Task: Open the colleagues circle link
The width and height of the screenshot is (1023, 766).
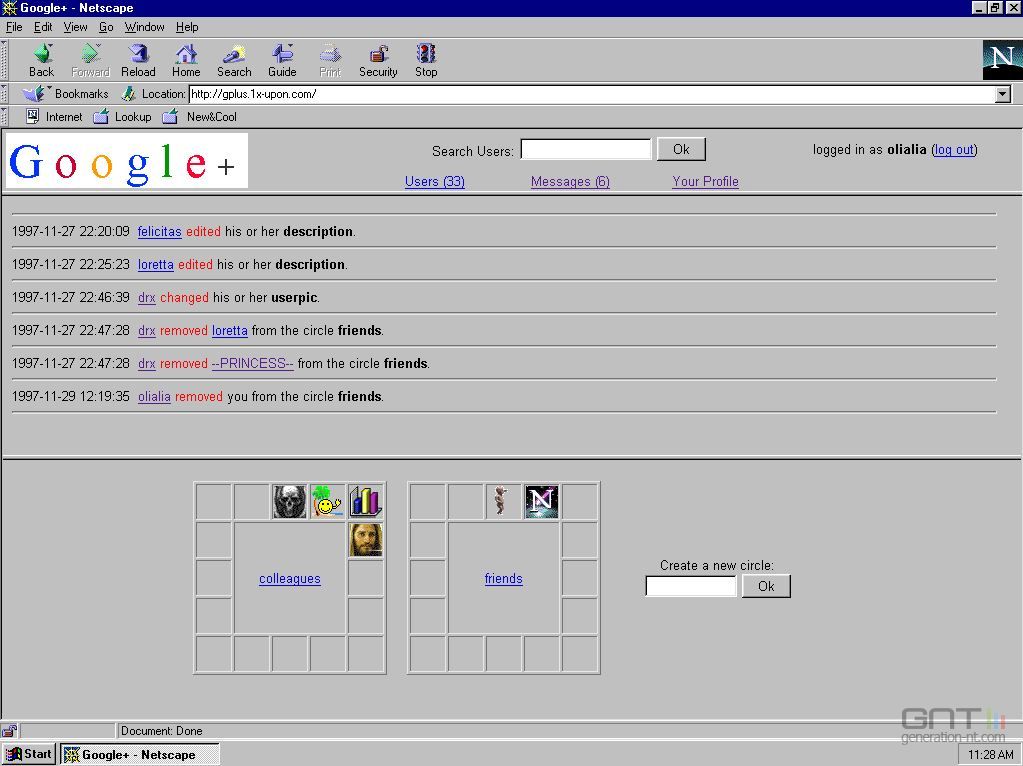Action: click(x=290, y=578)
